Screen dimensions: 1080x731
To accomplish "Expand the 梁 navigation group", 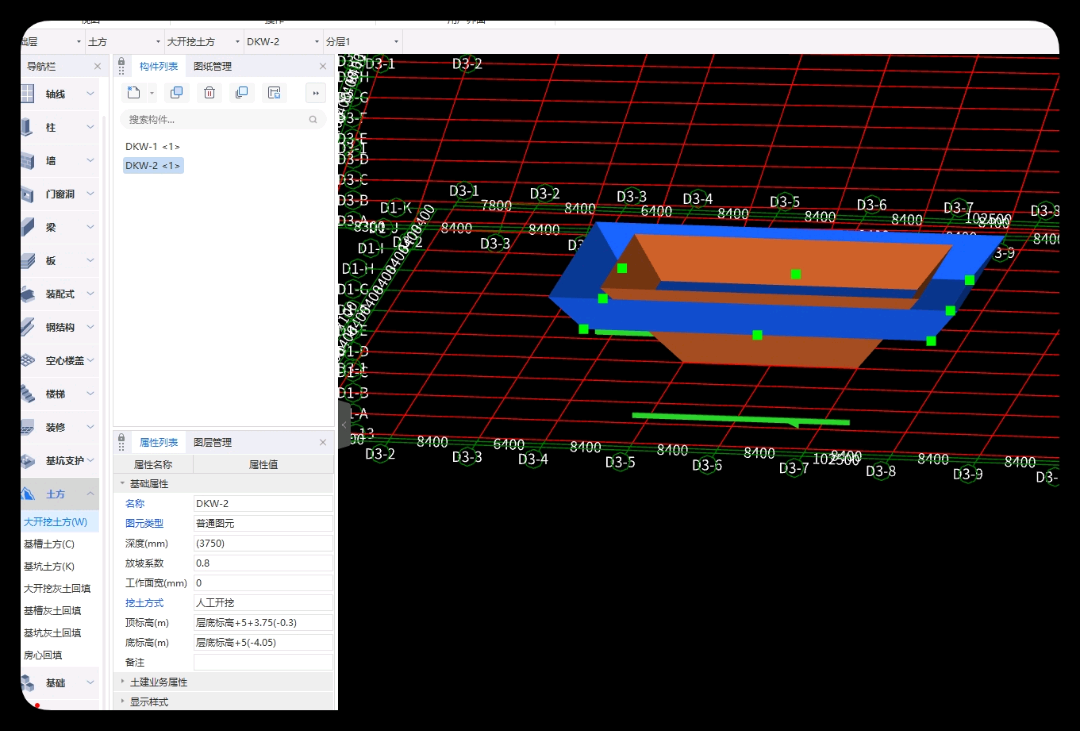I will pyautogui.click(x=90, y=227).
